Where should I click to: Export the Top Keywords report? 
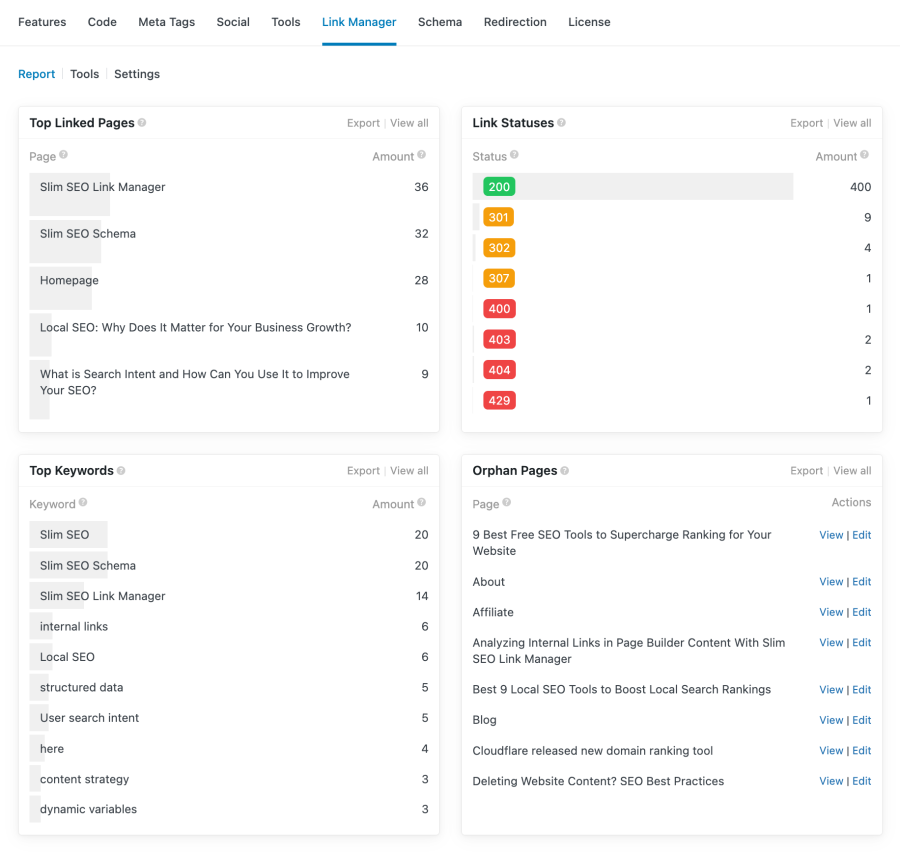[x=363, y=471]
